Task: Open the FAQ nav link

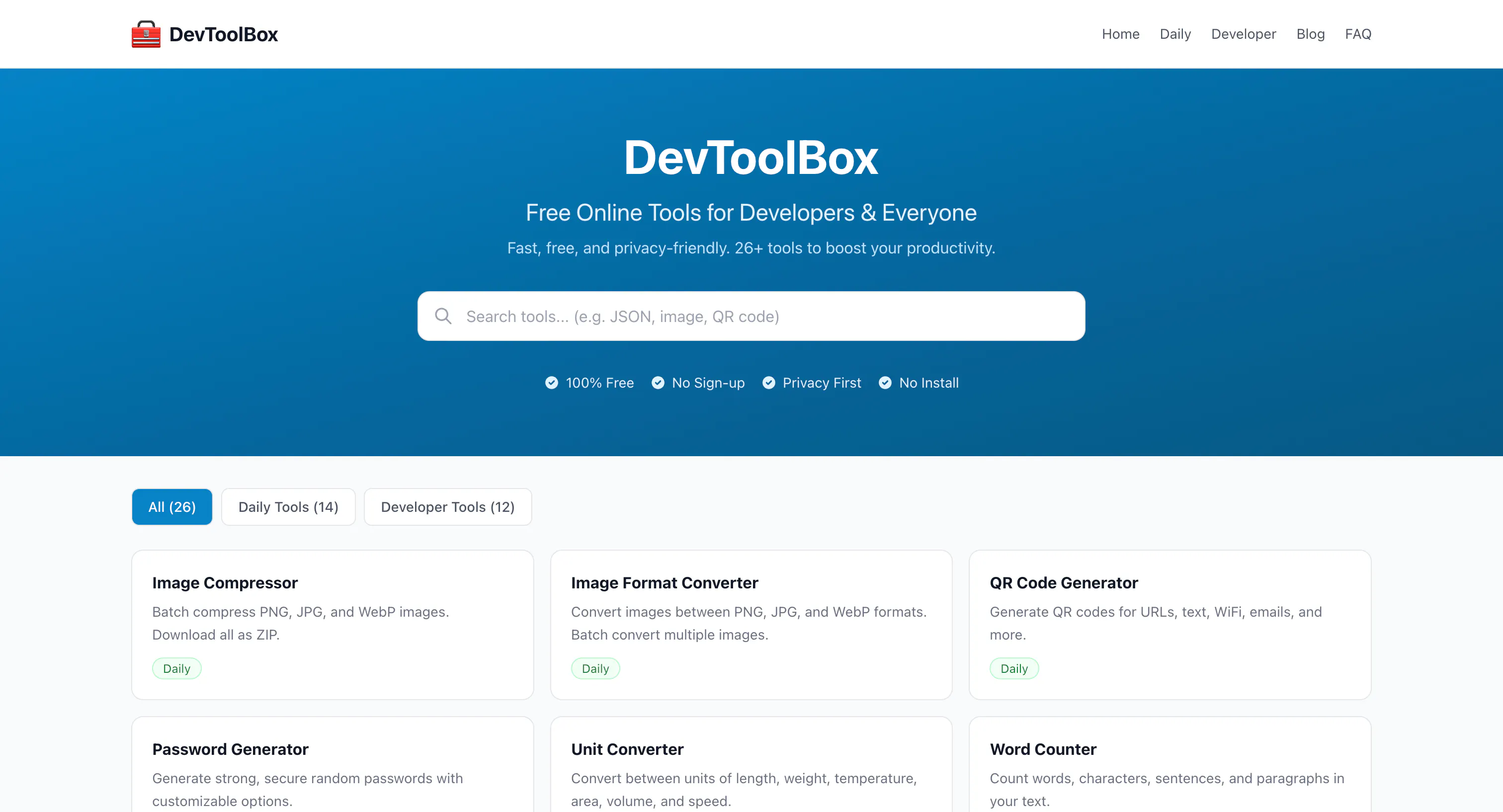Action: click(x=1358, y=34)
